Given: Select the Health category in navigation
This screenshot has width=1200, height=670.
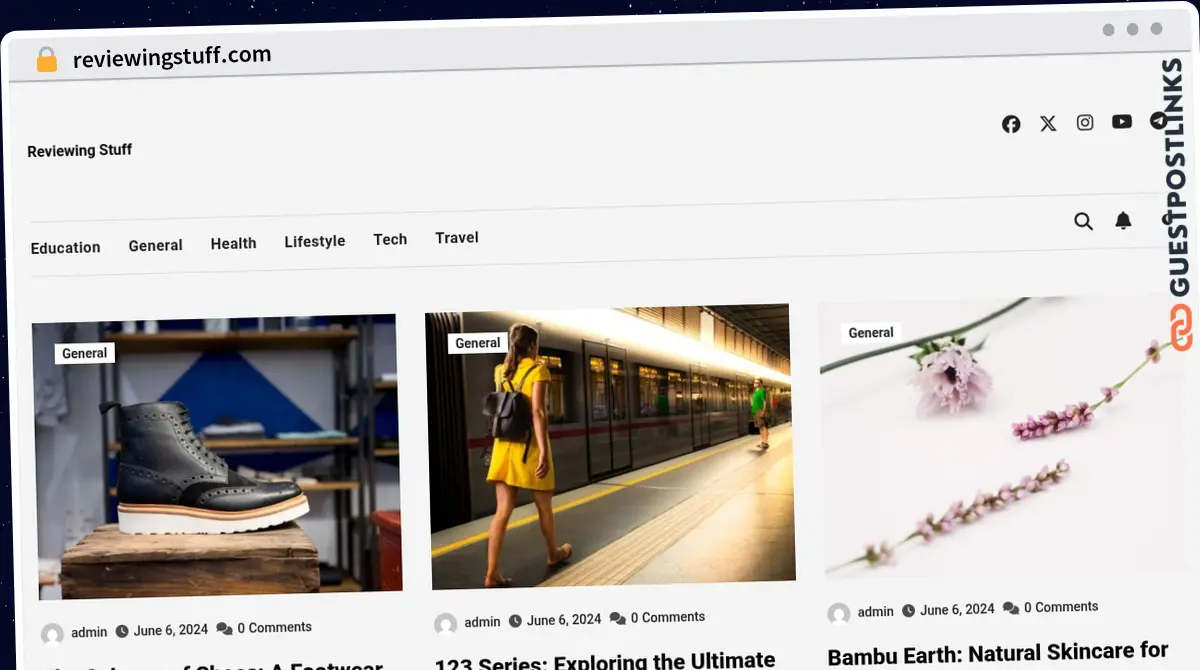Looking at the screenshot, I should click(x=233, y=243).
